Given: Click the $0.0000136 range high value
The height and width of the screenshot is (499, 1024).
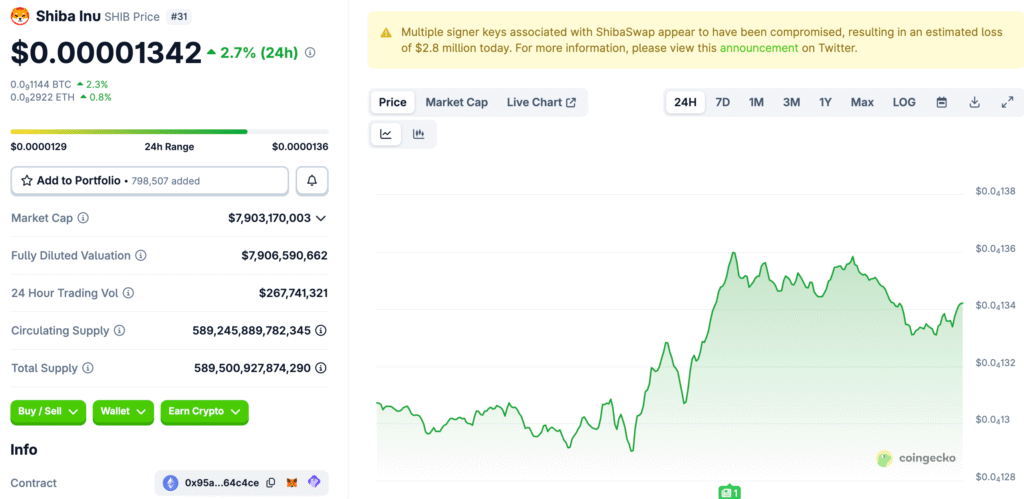Looking at the screenshot, I should pyautogui.click(x=300, y=147).
